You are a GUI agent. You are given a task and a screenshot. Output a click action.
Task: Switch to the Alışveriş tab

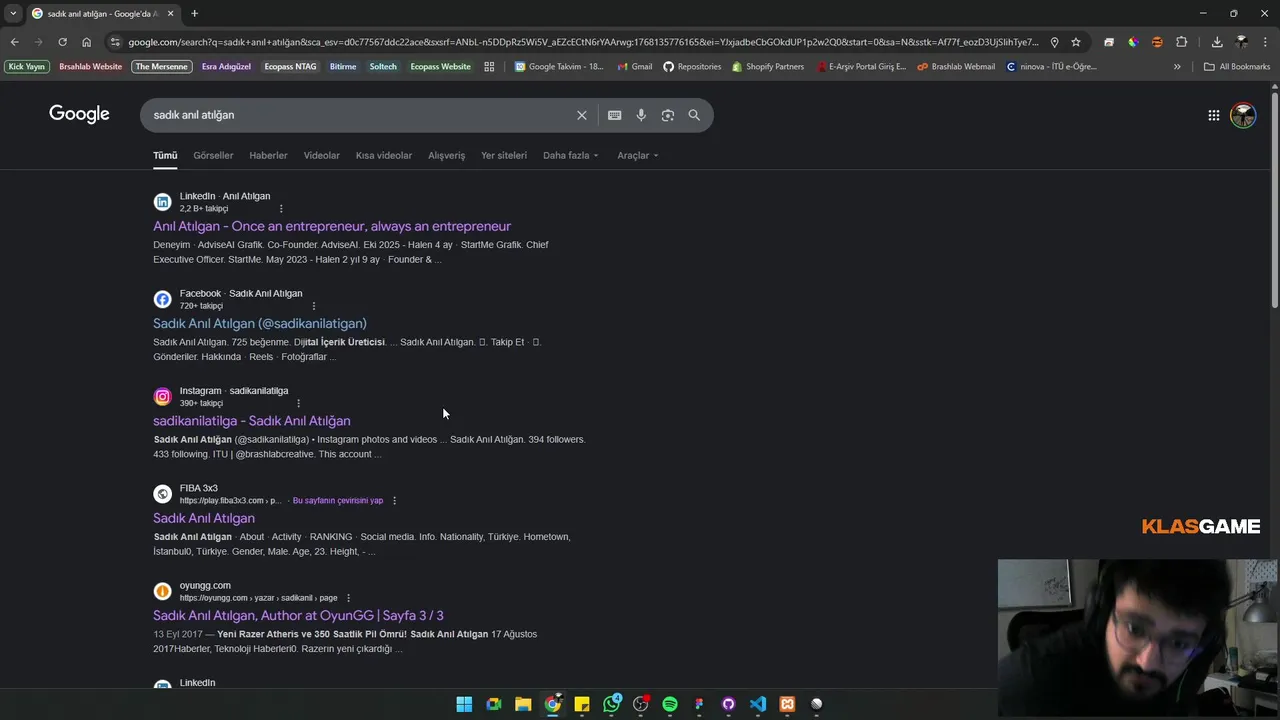(x=446, y=155)
